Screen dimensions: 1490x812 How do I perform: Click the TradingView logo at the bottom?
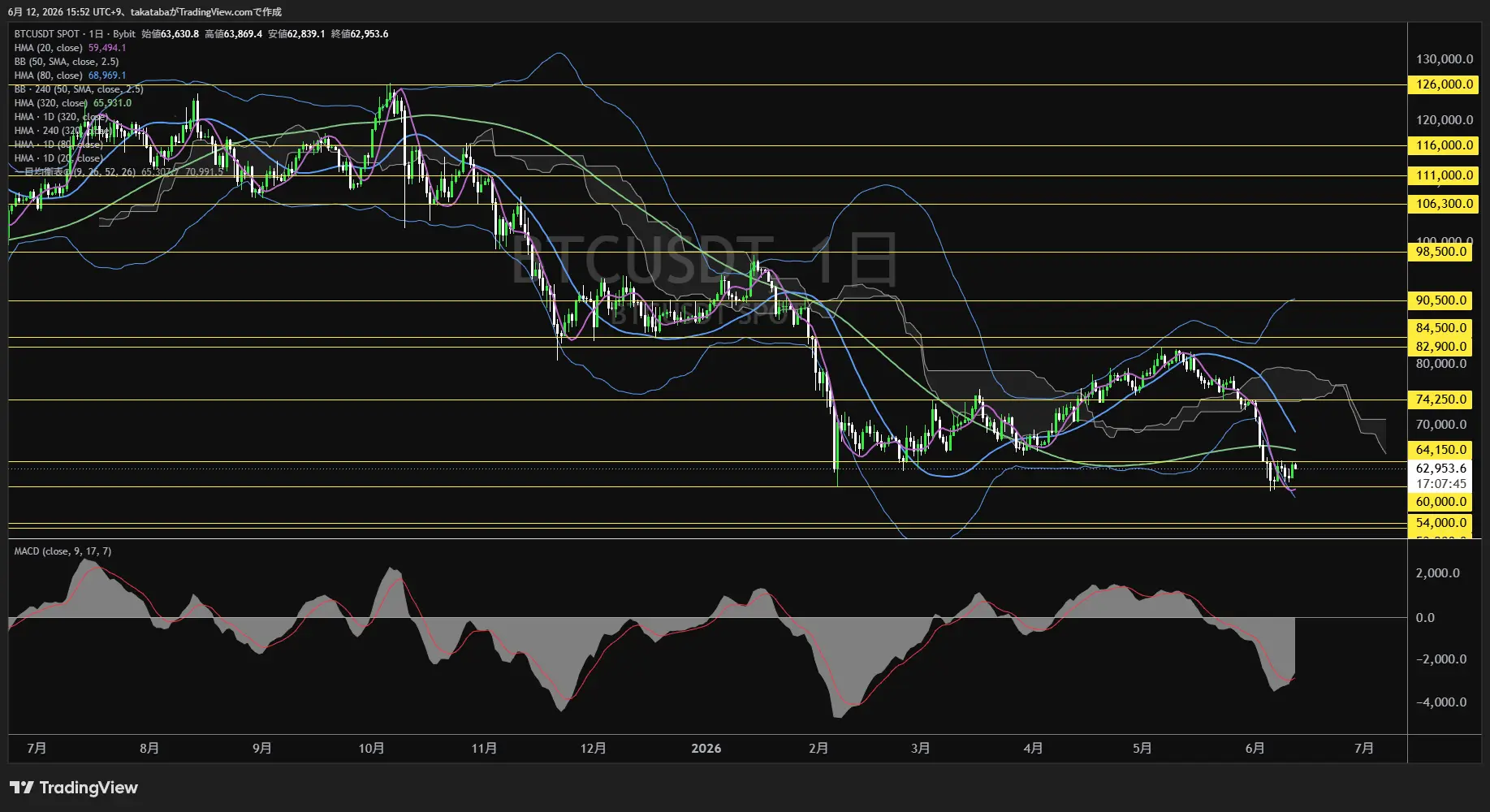73,788
